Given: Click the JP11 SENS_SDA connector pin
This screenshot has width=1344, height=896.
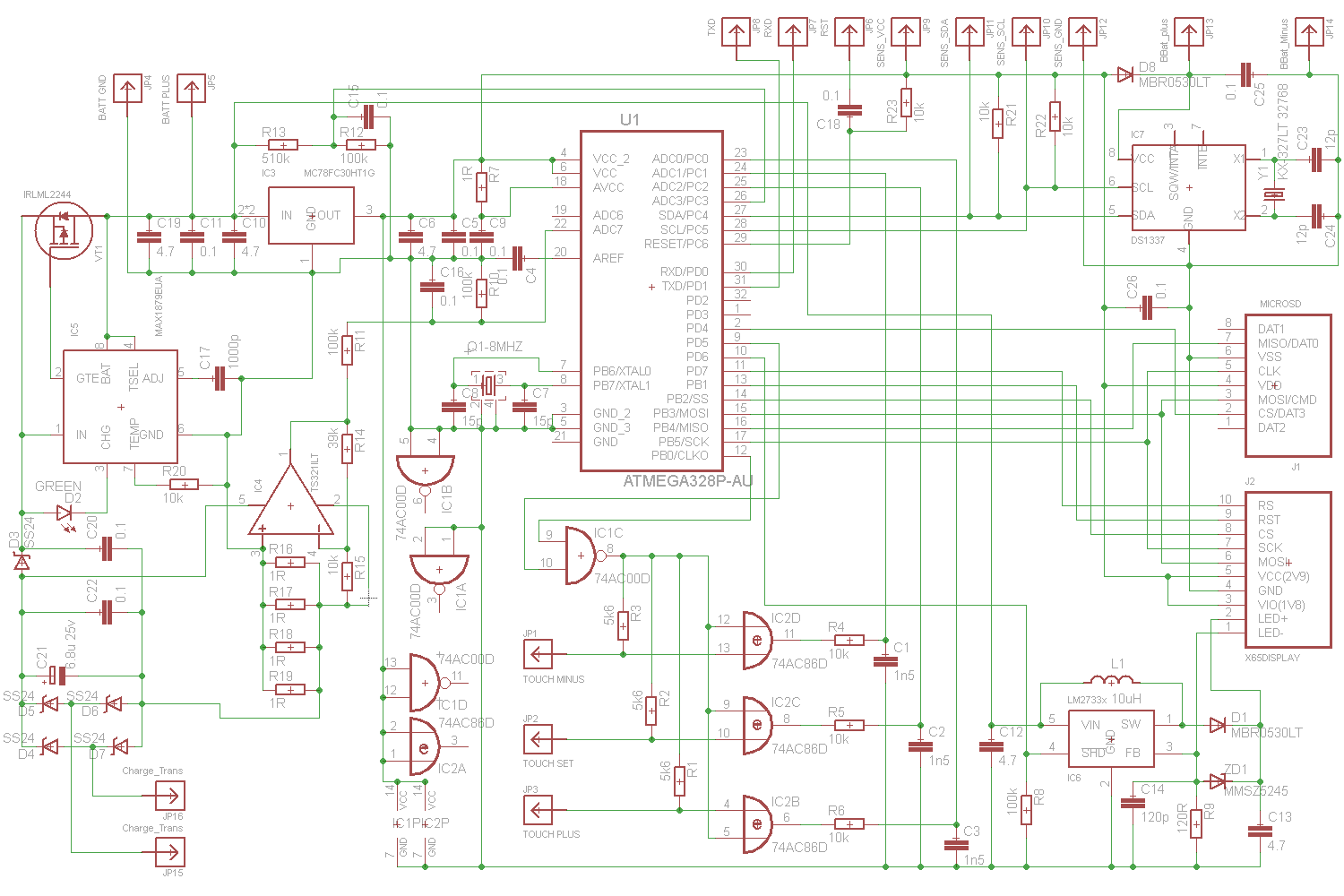Looking at the screenshot, I should (x=969, y=33).
